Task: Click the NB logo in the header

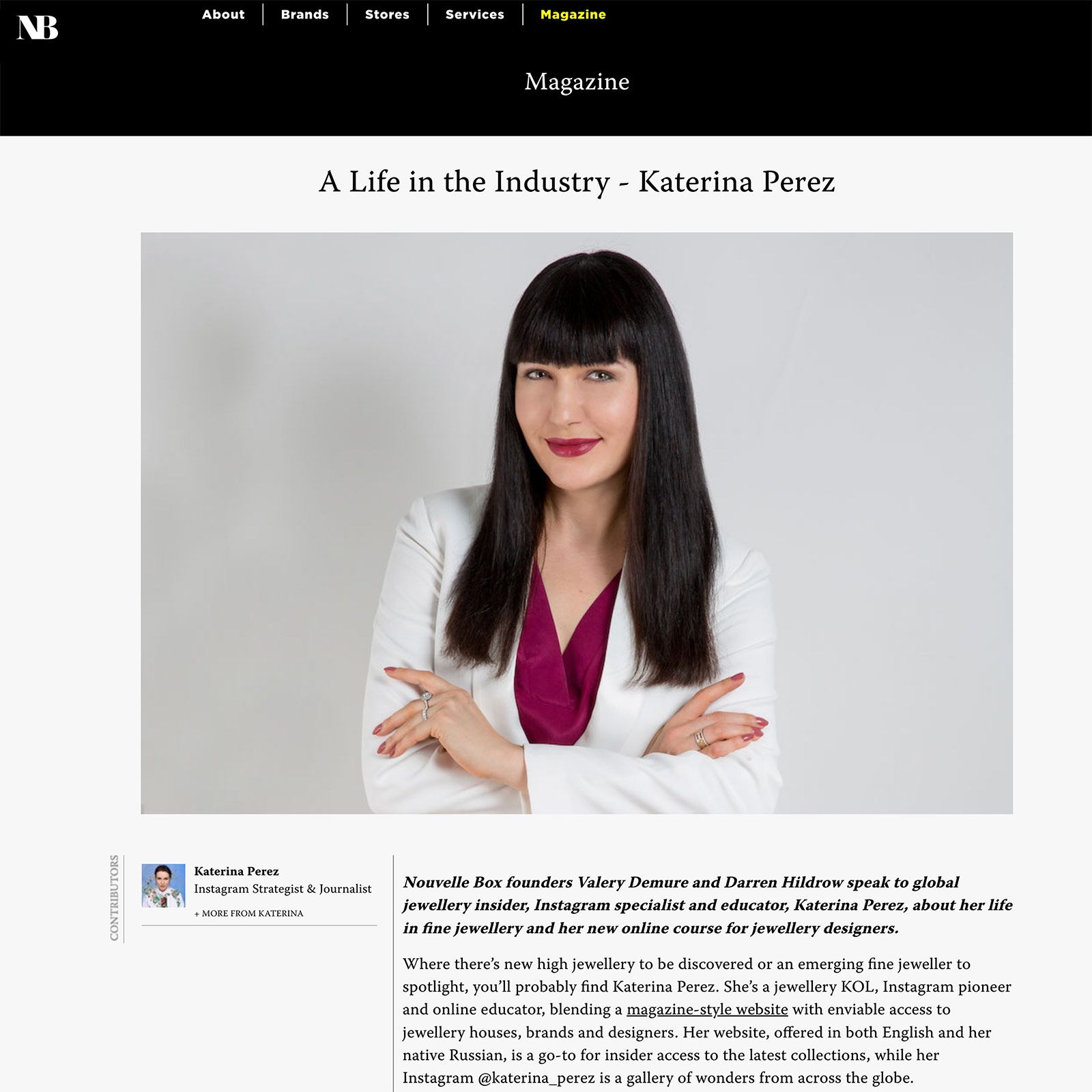Action: click(x=38, y=28)
